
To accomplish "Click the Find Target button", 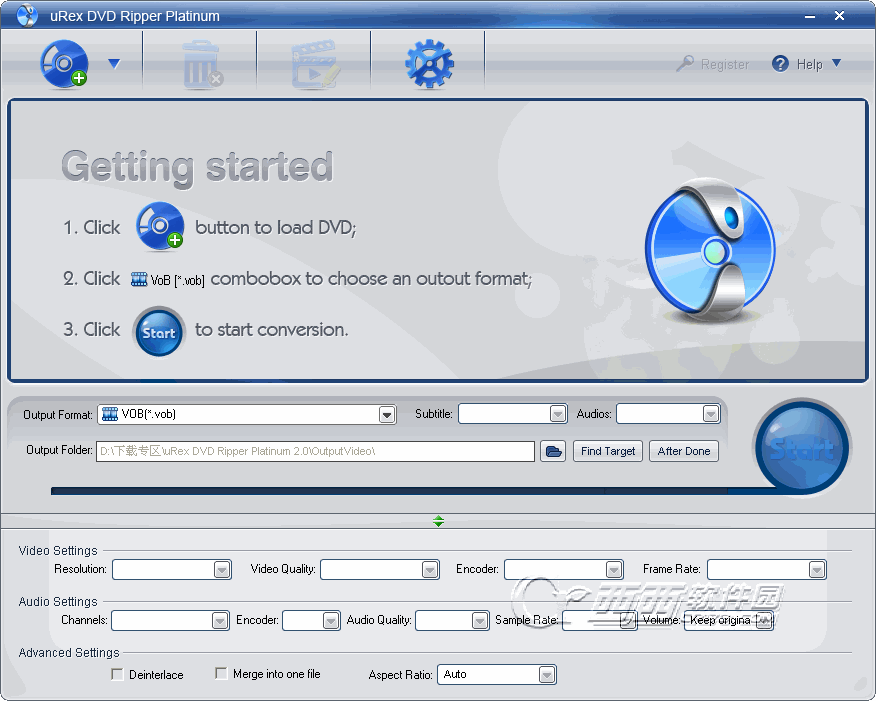I will [x=608, y=451].
